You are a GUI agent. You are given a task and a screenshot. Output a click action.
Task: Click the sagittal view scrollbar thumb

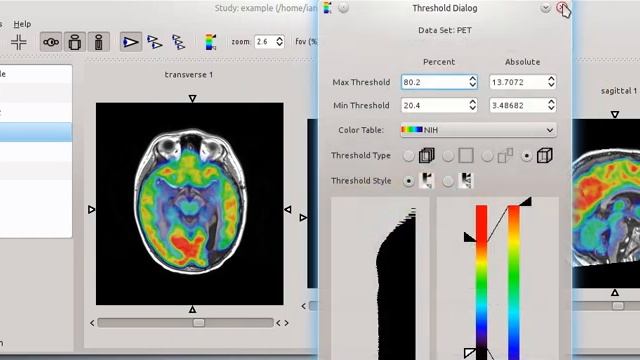point(618,306)
